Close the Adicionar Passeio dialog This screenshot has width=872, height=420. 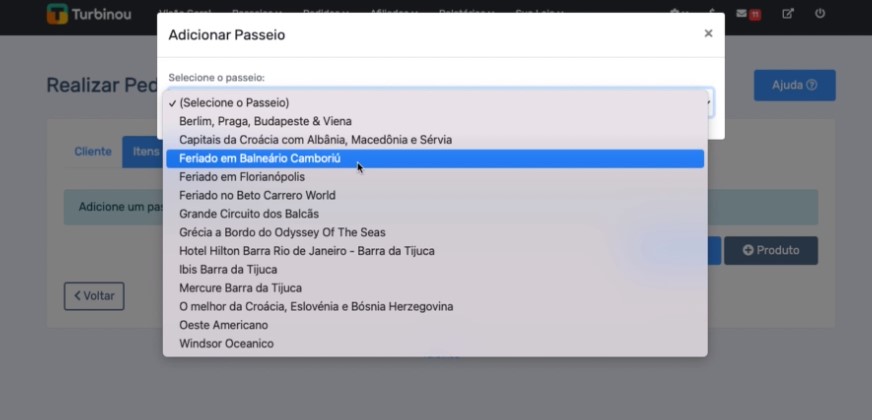[x=708, y=33]
